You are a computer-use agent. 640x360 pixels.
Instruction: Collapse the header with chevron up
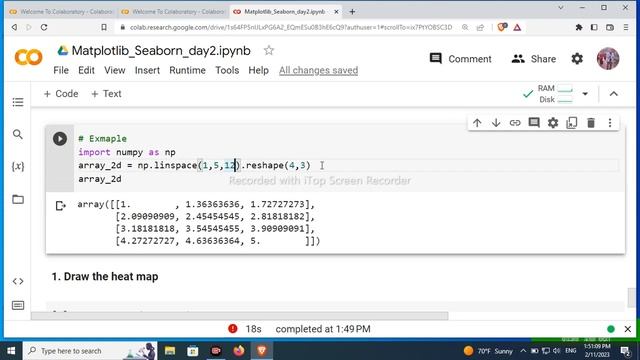(x=613, y=94)
